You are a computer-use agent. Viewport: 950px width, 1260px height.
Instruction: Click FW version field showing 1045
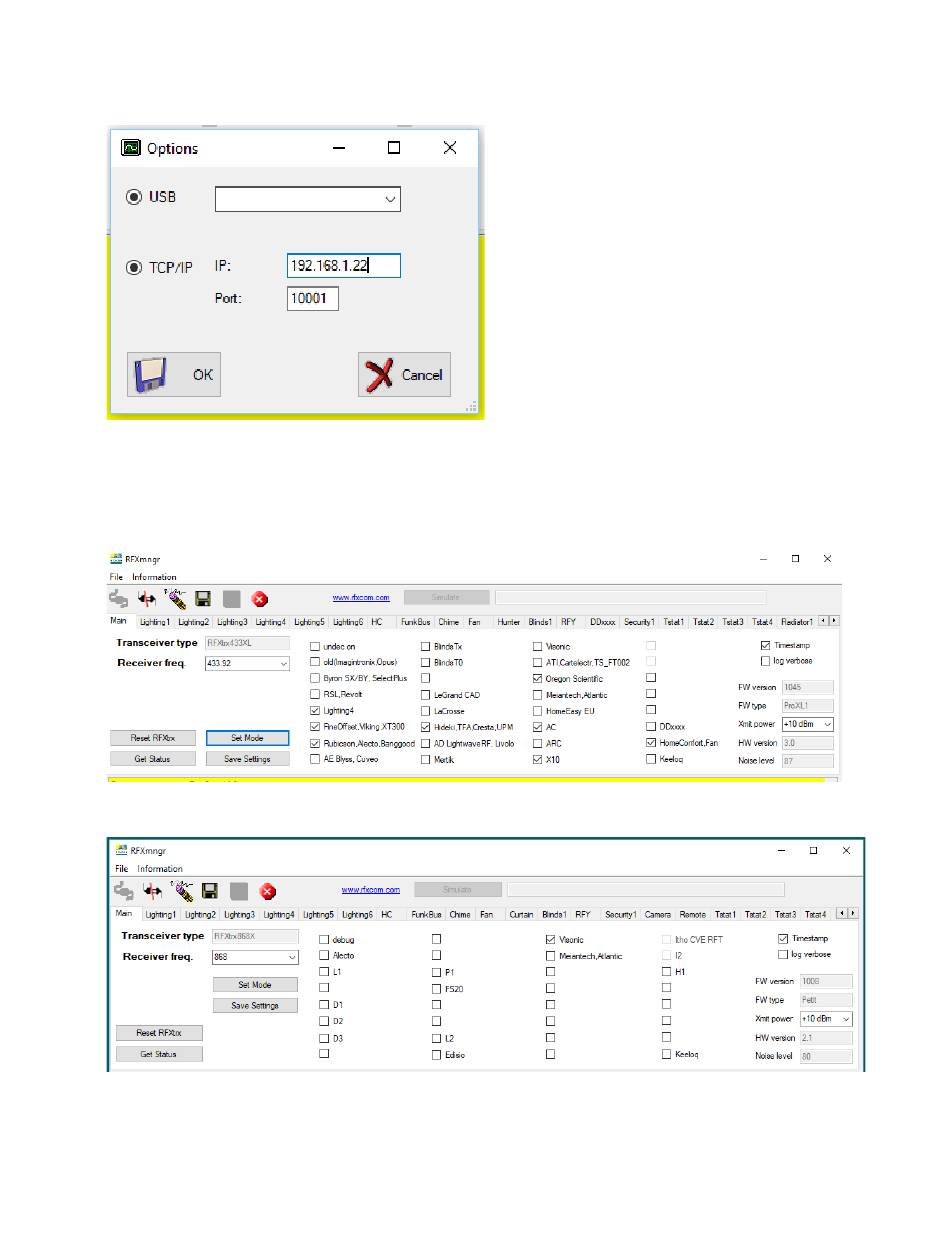tap(806, 687)
